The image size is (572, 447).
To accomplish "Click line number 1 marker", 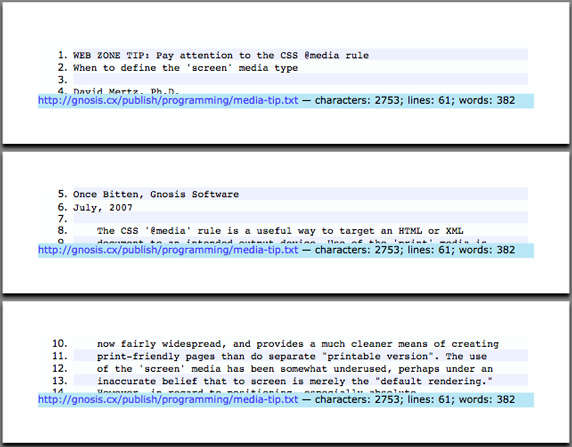I will [63, 55].
